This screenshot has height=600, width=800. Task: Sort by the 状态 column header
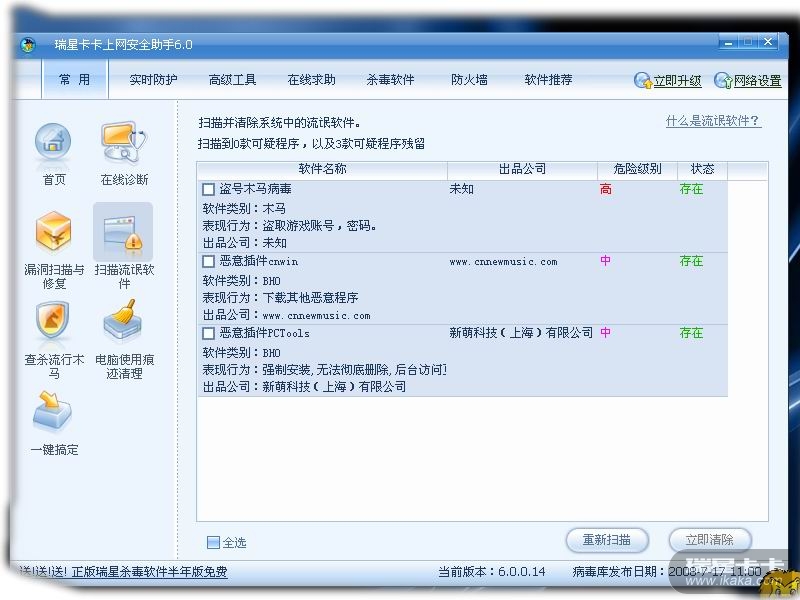click(x=703, y=169)
